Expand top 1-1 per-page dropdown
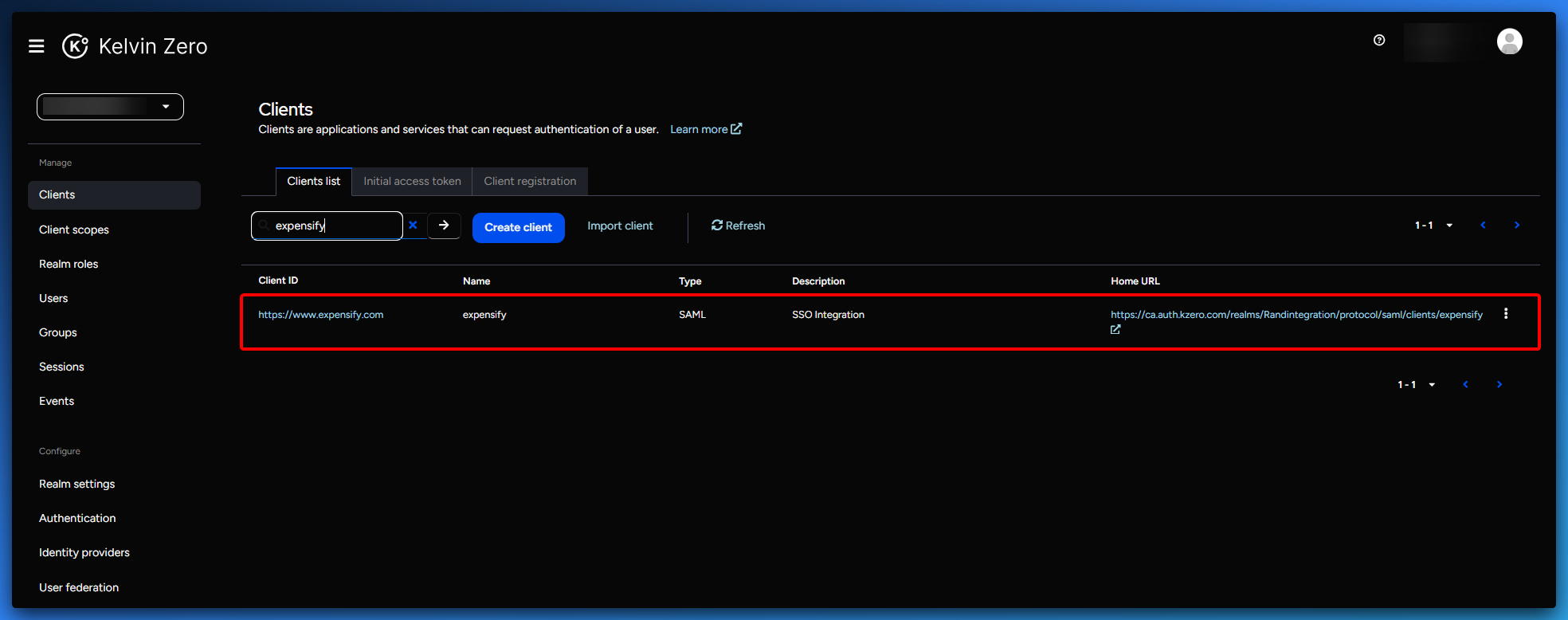Screen dimensions: 1568x620 [x=1433, y=226]
